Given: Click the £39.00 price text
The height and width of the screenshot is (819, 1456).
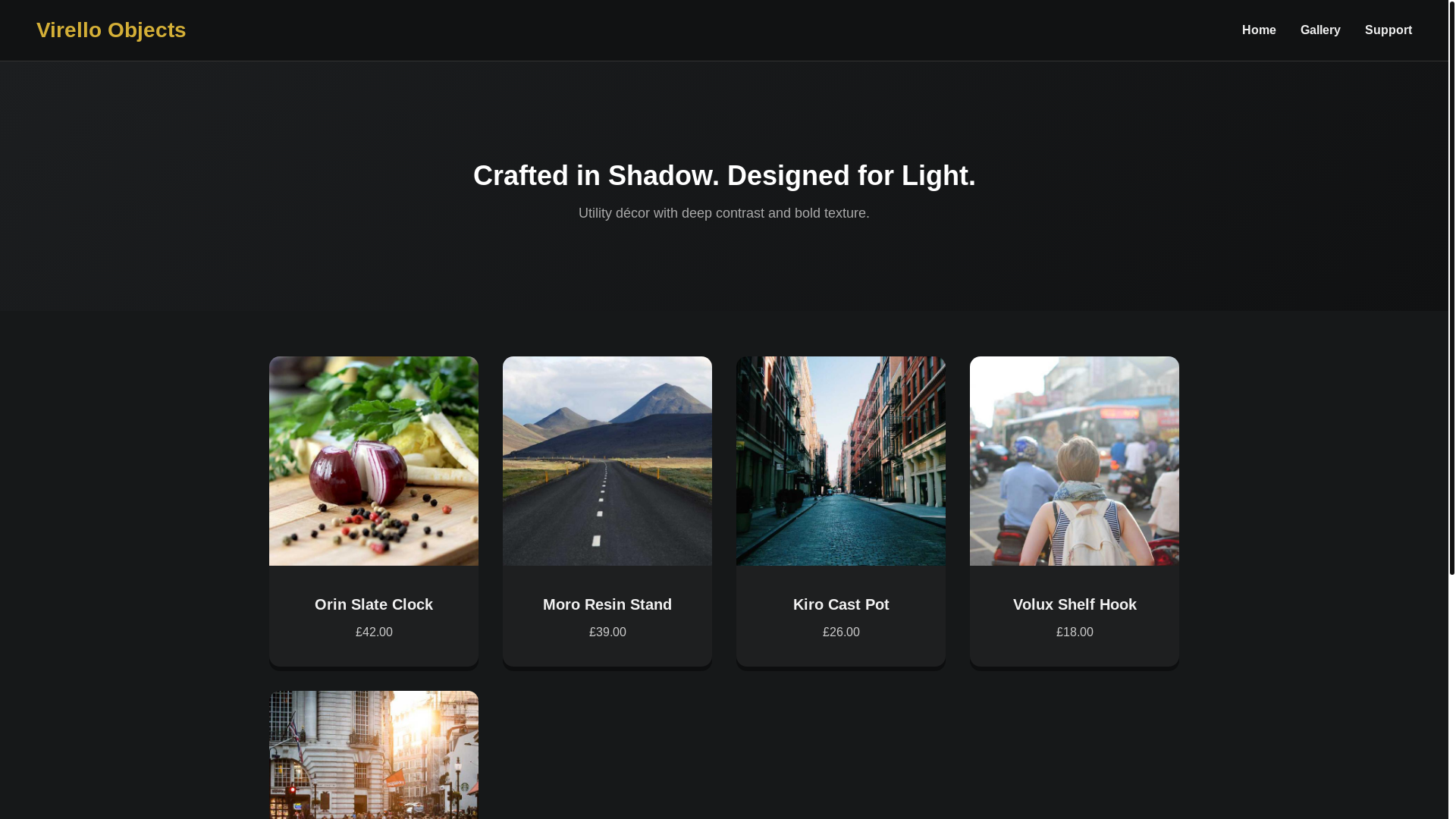Looking at the screenshot, I should point(607,632).
